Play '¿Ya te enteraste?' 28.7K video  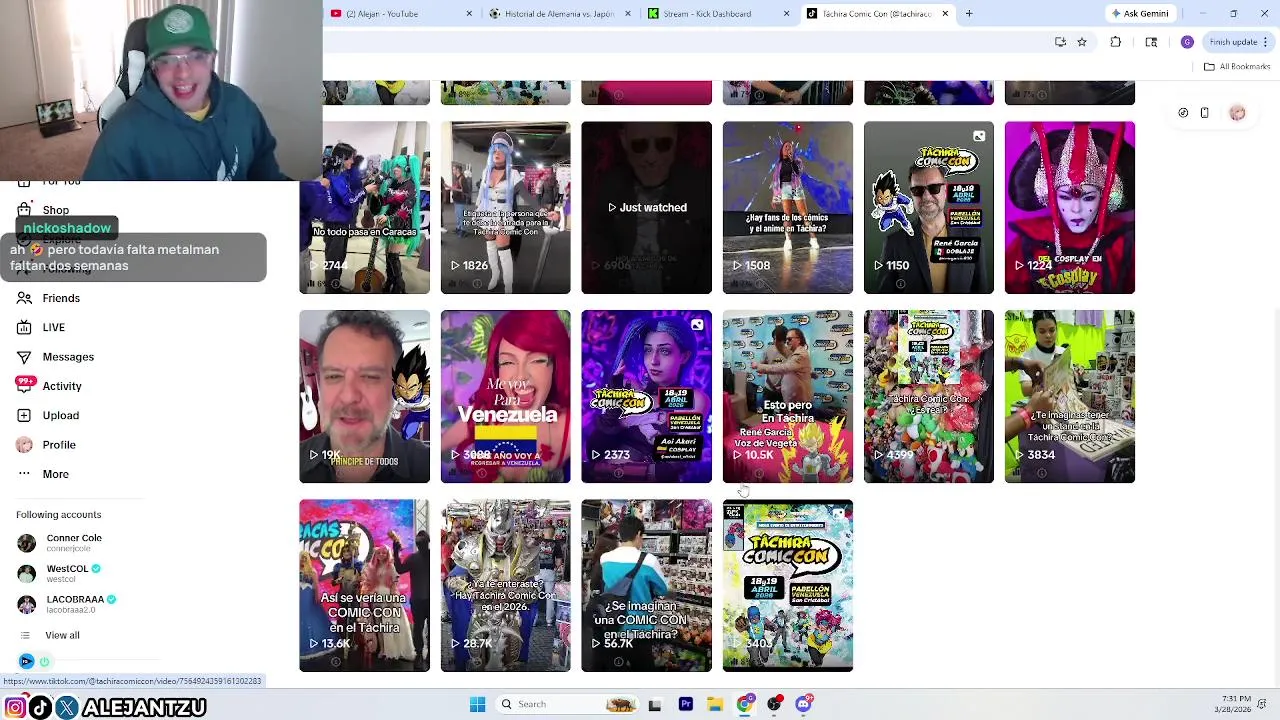(506, 586)
